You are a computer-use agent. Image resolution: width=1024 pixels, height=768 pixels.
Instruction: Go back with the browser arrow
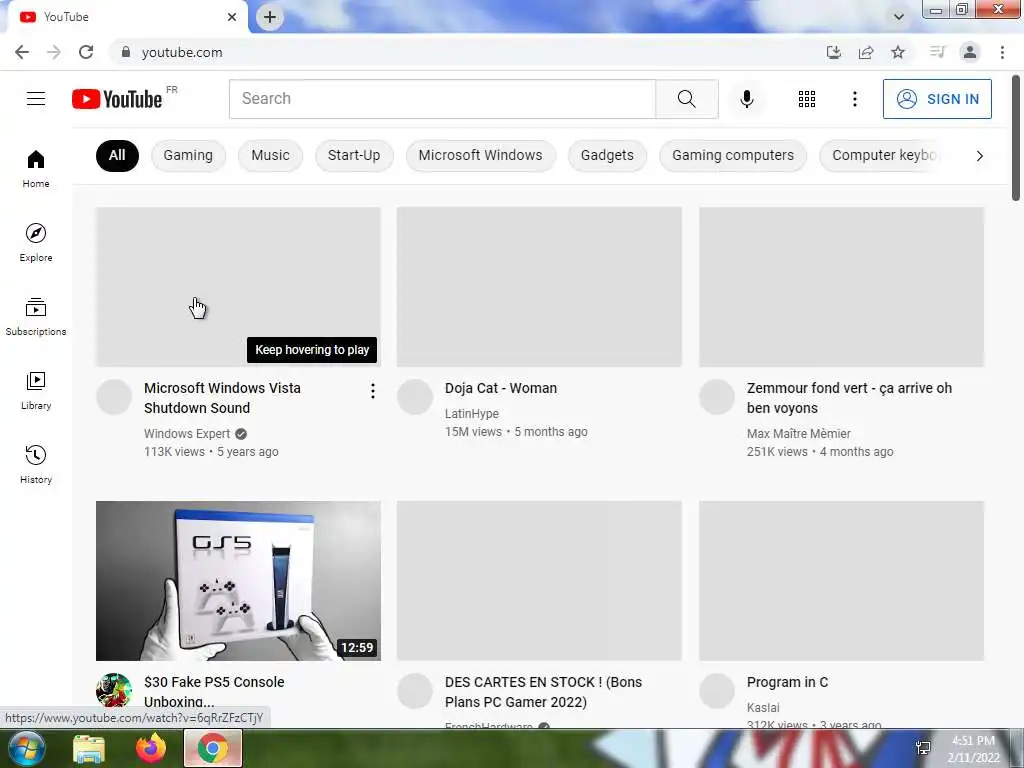(x=22, y=52)
